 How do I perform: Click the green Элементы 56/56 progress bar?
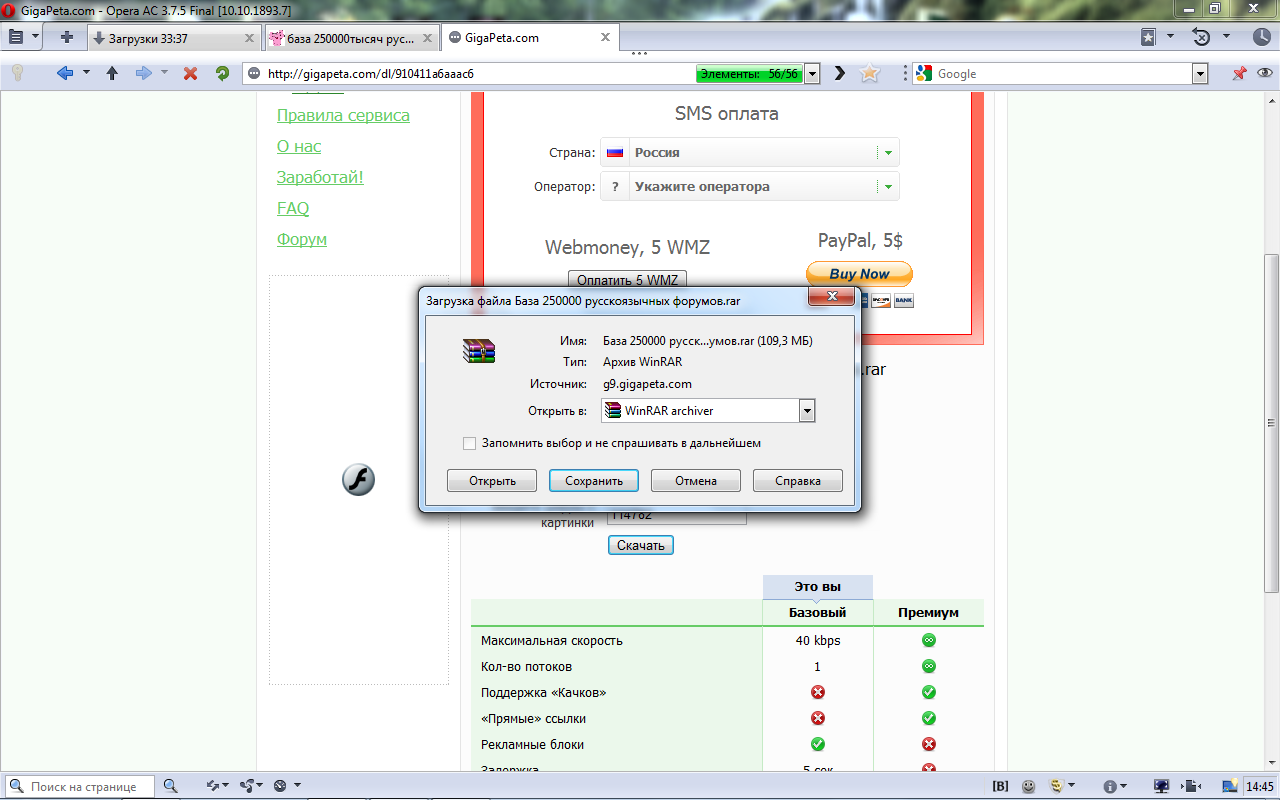[749, 74]
